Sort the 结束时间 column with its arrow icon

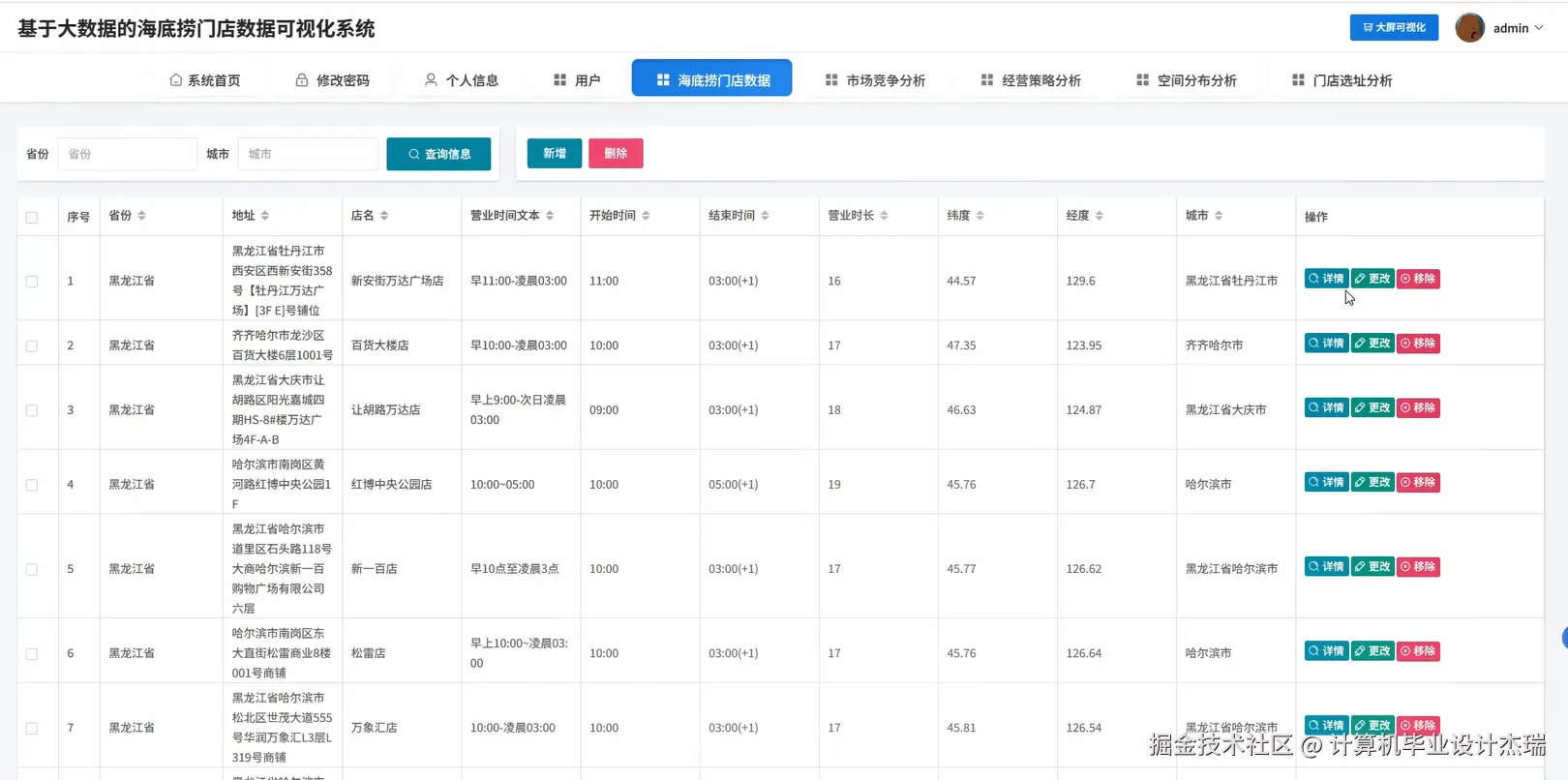[765, 216]
